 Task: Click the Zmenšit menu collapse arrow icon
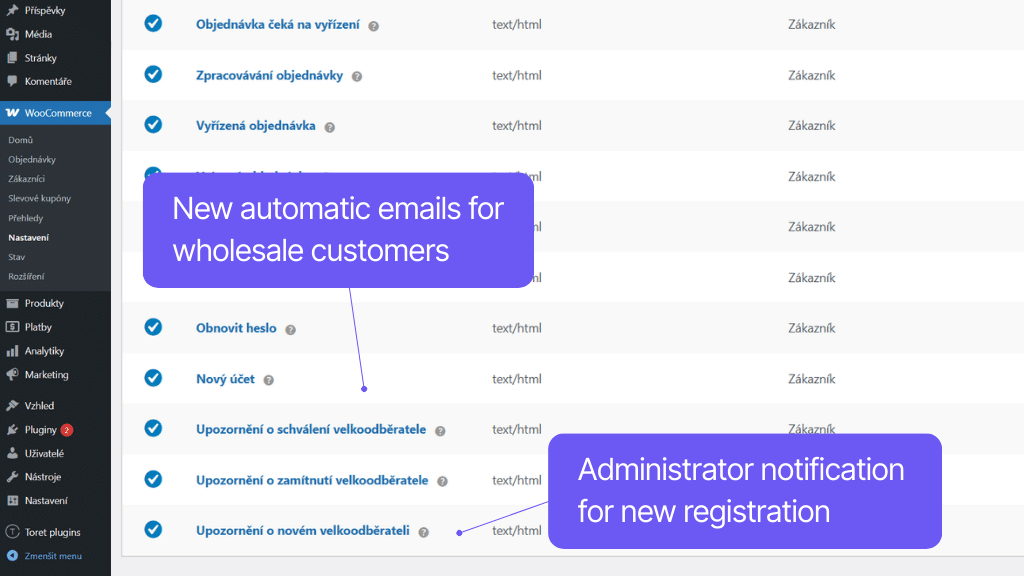coord(12,556)
